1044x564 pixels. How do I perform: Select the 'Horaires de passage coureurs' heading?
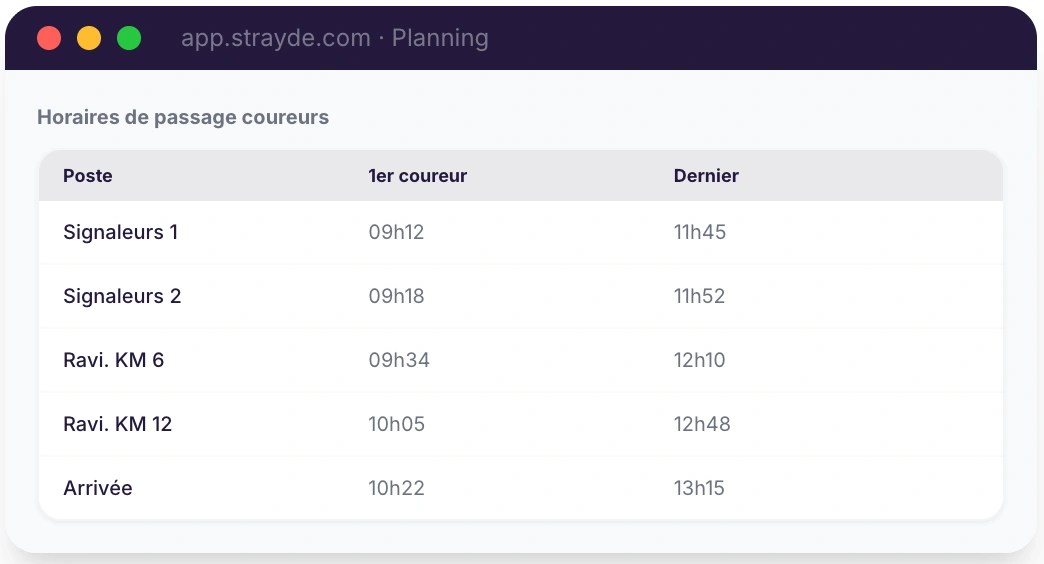[x=183, y=117]
